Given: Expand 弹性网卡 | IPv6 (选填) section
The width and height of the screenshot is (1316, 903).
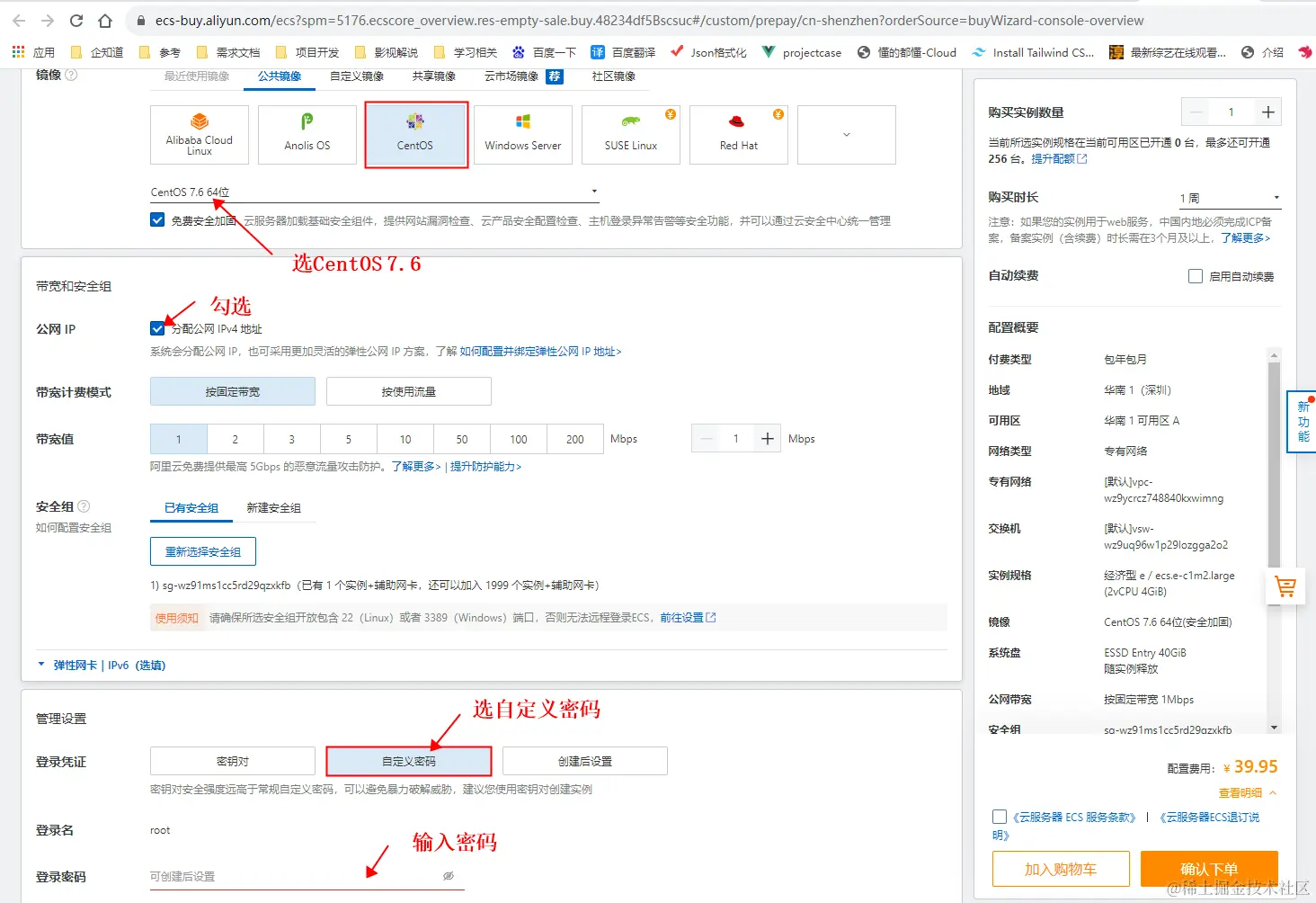Looking at the screenshot, I should click(102, 666).
